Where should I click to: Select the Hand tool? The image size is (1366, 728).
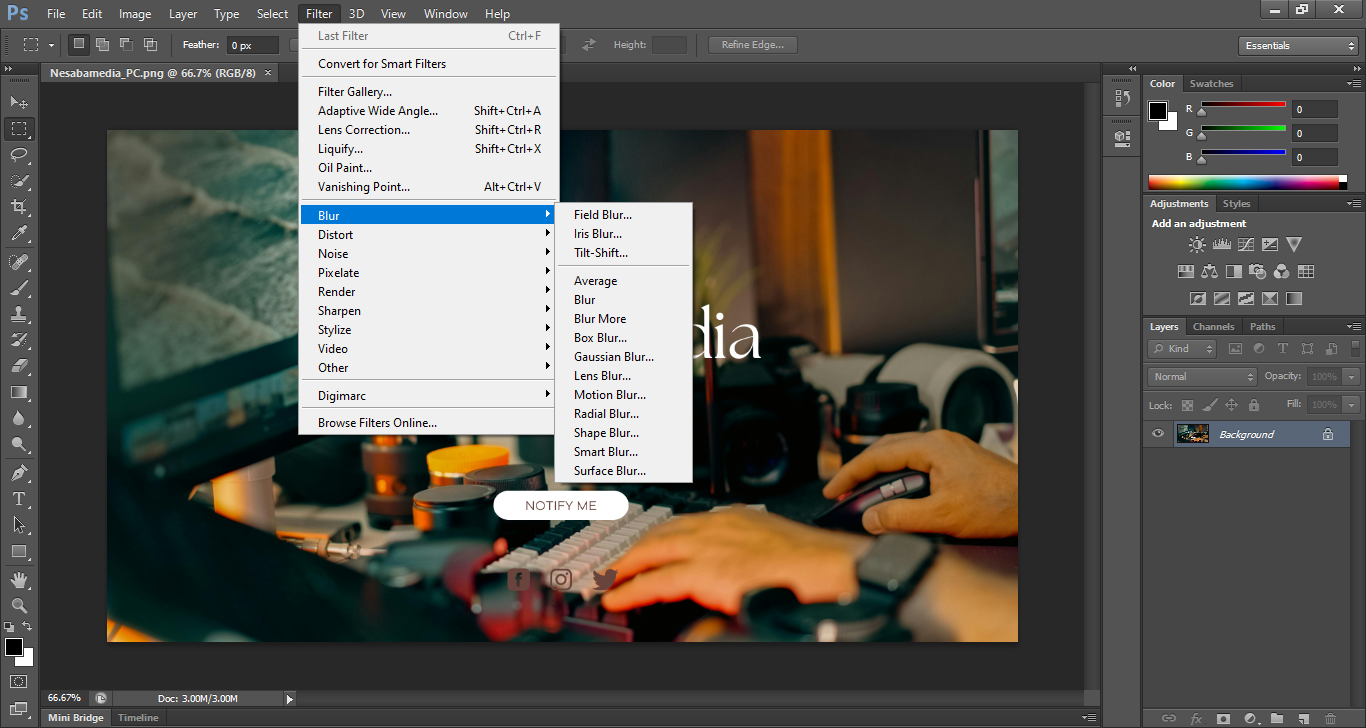(x=19, y=579)
